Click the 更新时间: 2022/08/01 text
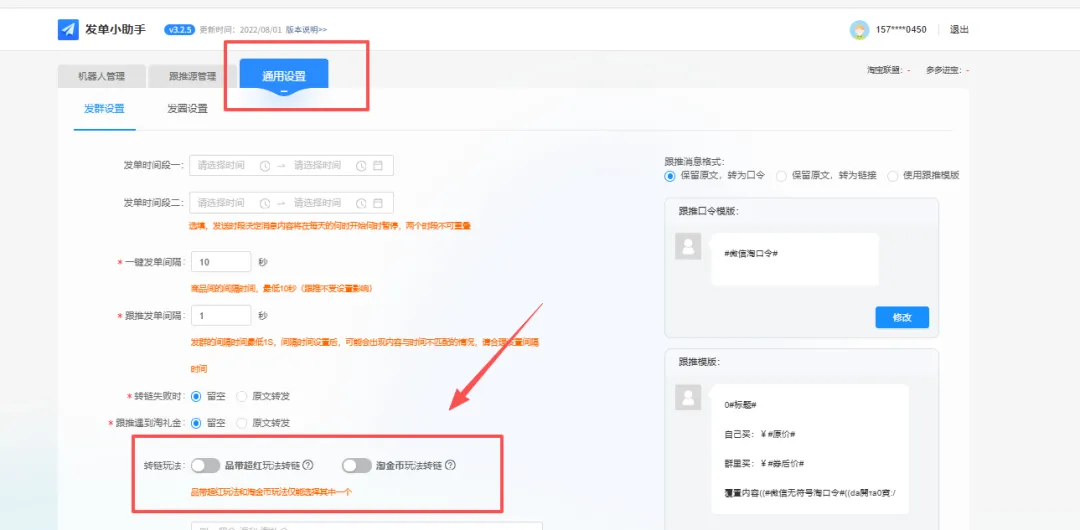This screenshot has height=530, width=1080. tap(240, 30)
